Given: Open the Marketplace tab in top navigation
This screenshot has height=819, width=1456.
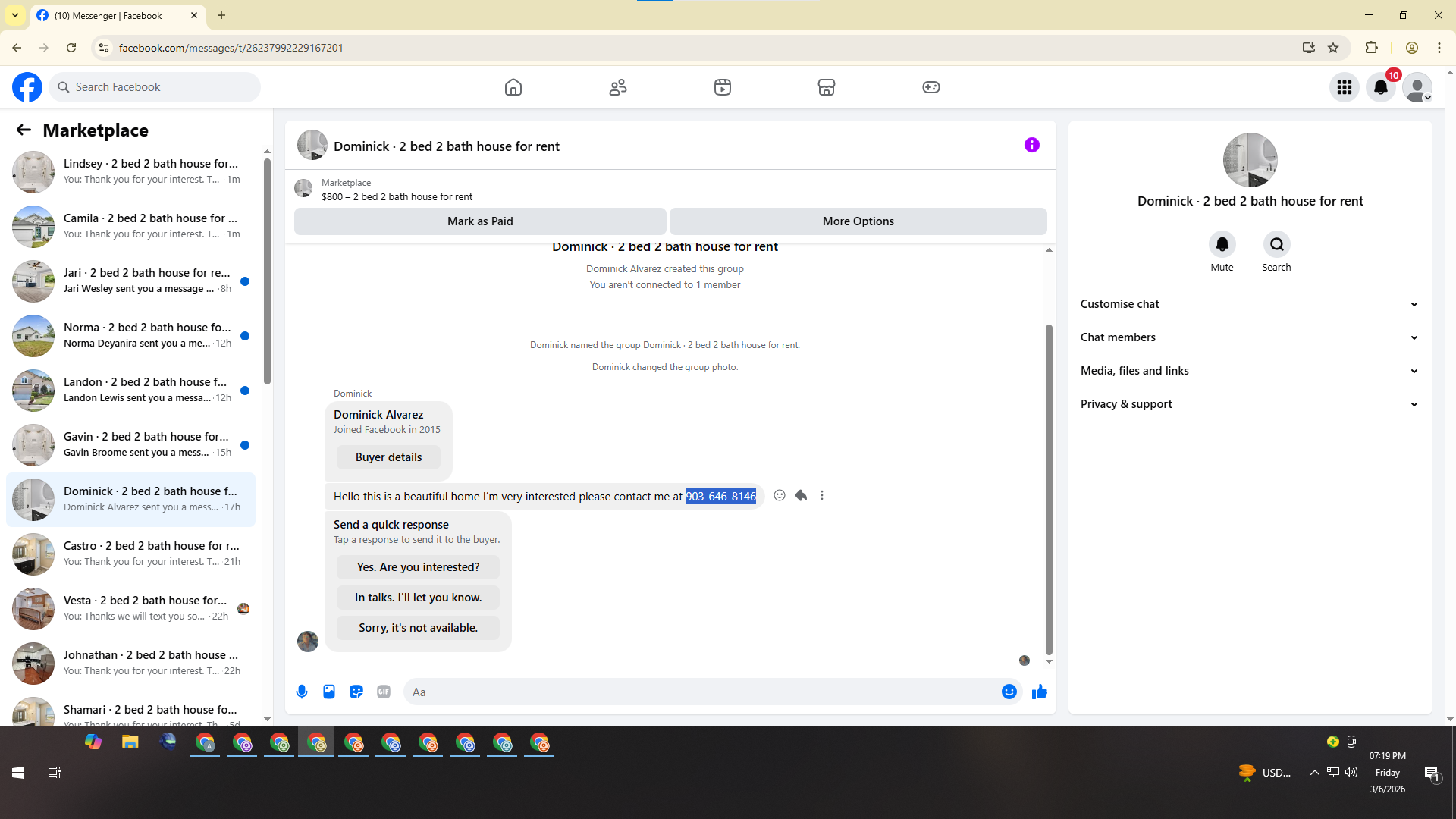Looking at the screenshot, I should pos(827,87).
